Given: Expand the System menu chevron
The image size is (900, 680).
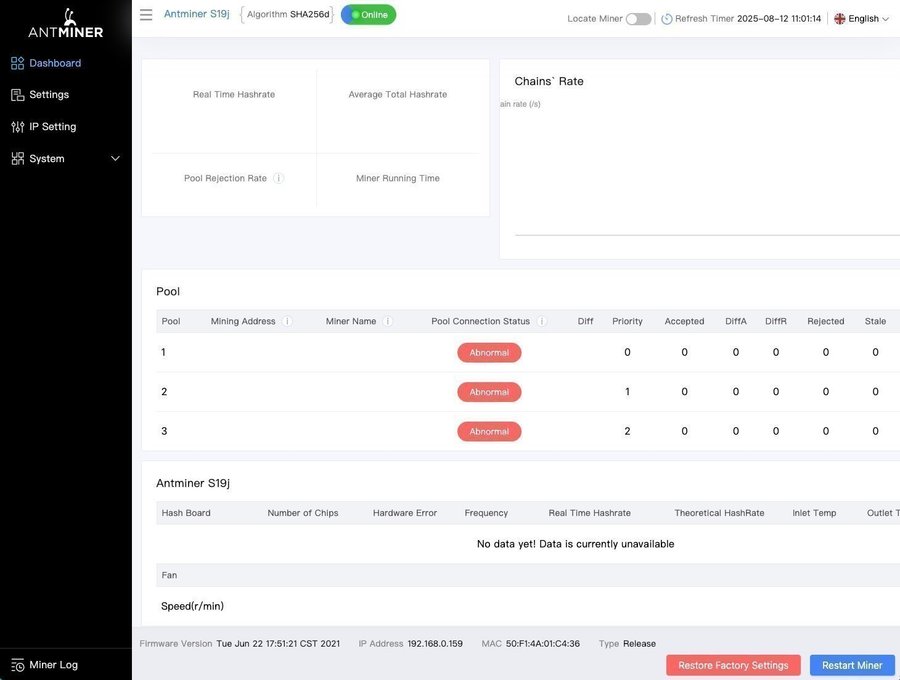Looking at the screenshot, I should [115, 159].
